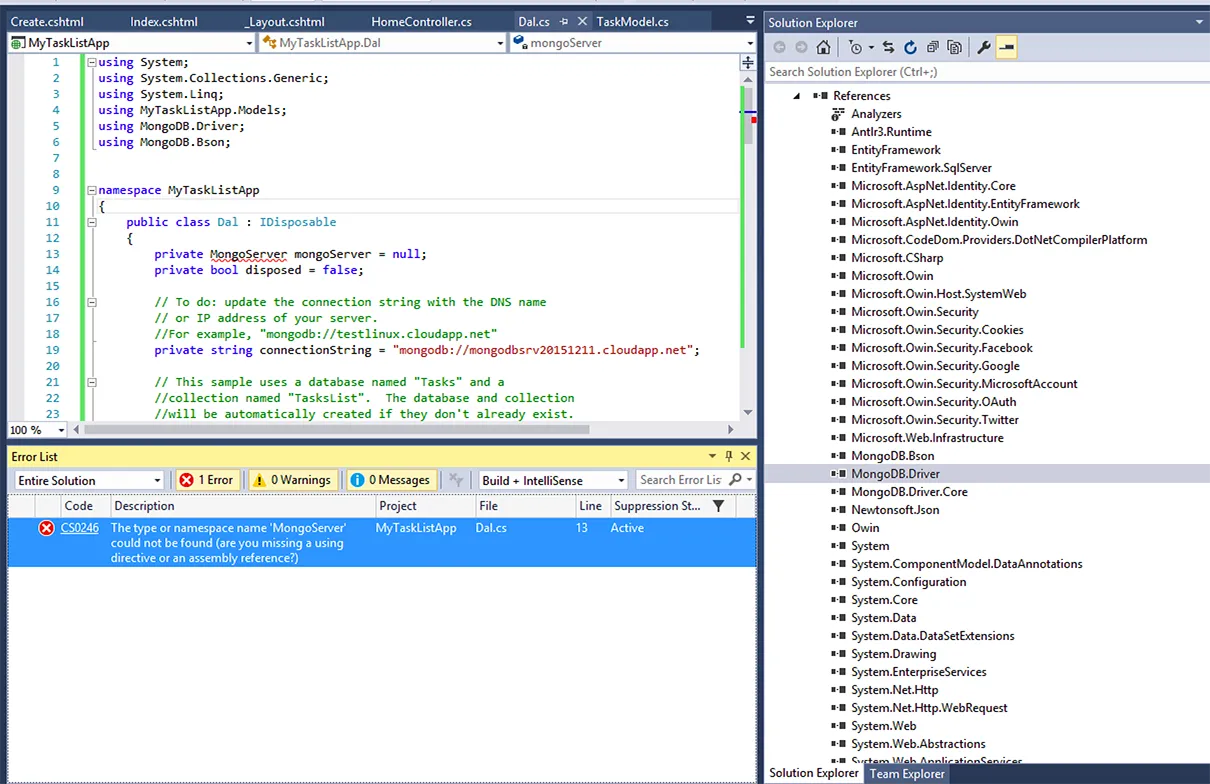
Task: Click the Sync with Active Document icon
Action: point(888,47)
